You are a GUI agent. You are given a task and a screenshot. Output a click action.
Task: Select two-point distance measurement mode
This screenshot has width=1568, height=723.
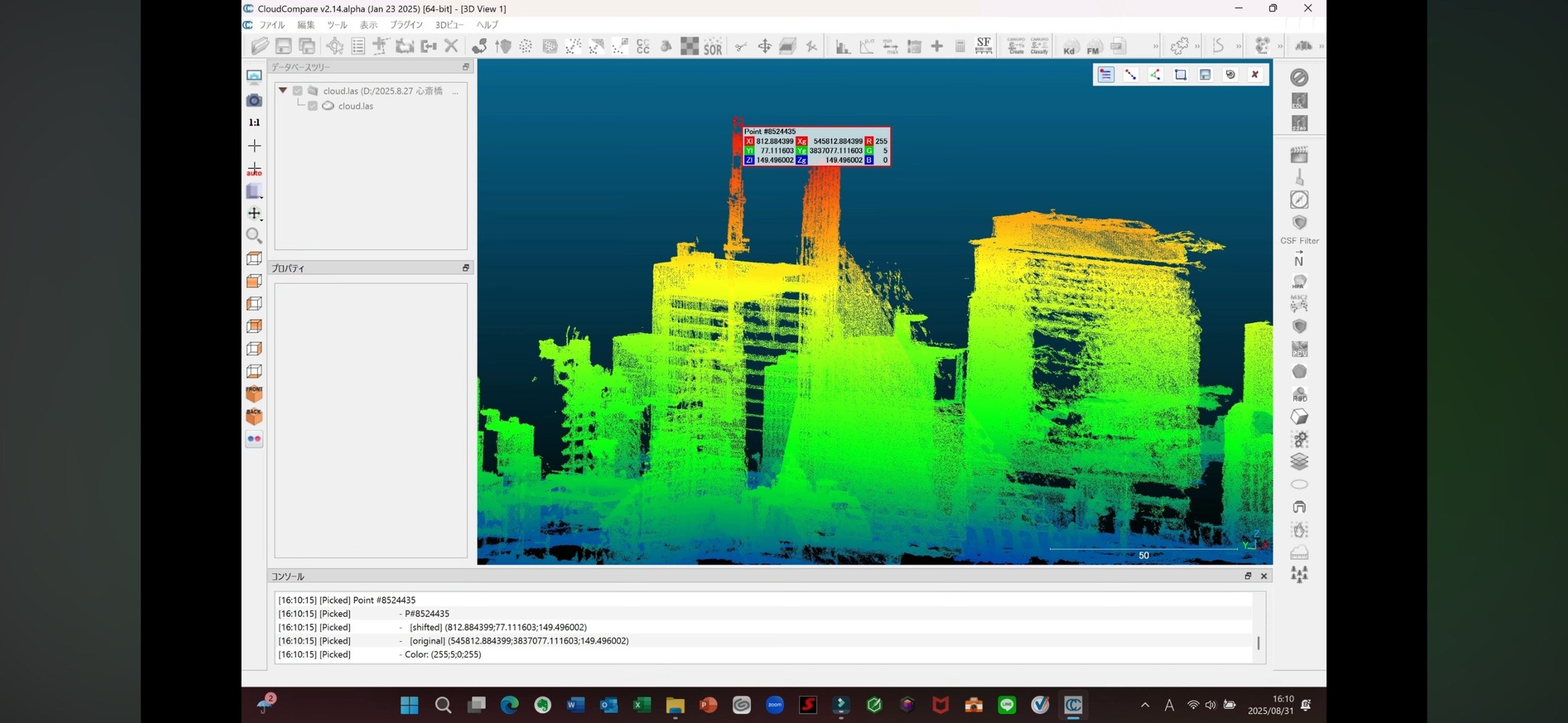click(1130, 75)
